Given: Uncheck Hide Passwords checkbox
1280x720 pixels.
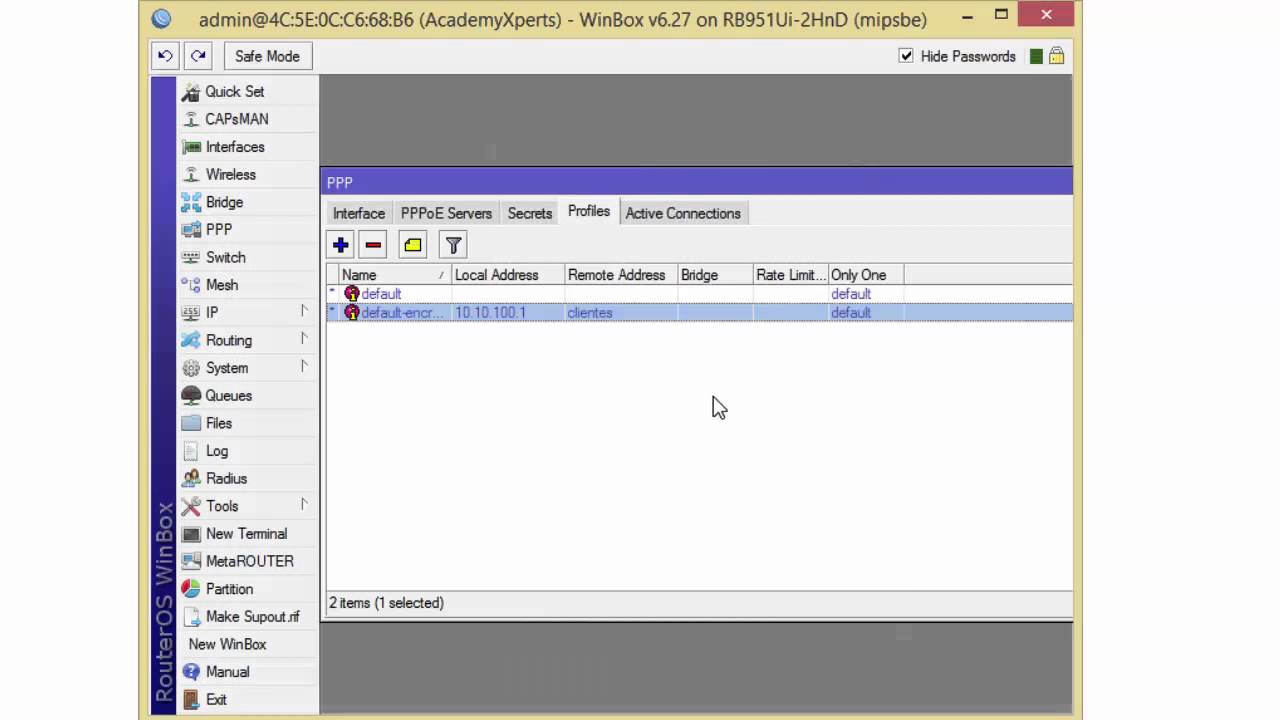Looking at the screenshot, I should [906, 56].
